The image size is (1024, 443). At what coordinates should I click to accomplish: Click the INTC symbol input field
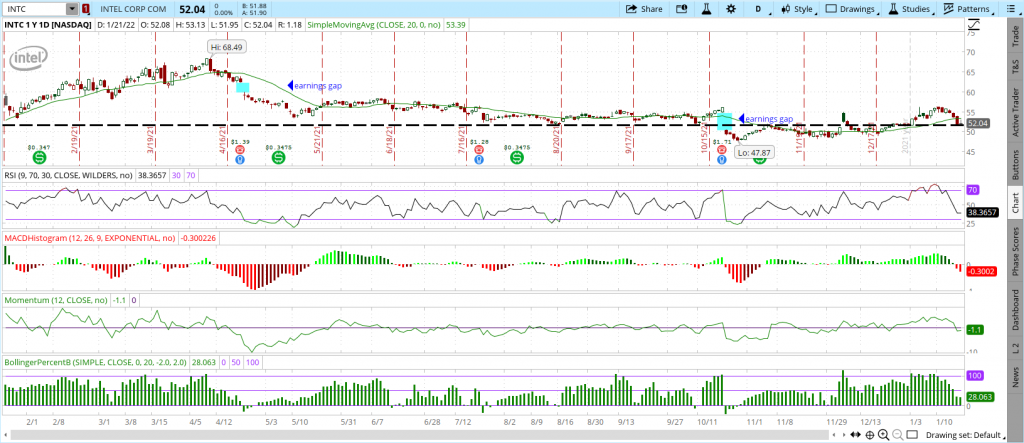click(35, 9)
